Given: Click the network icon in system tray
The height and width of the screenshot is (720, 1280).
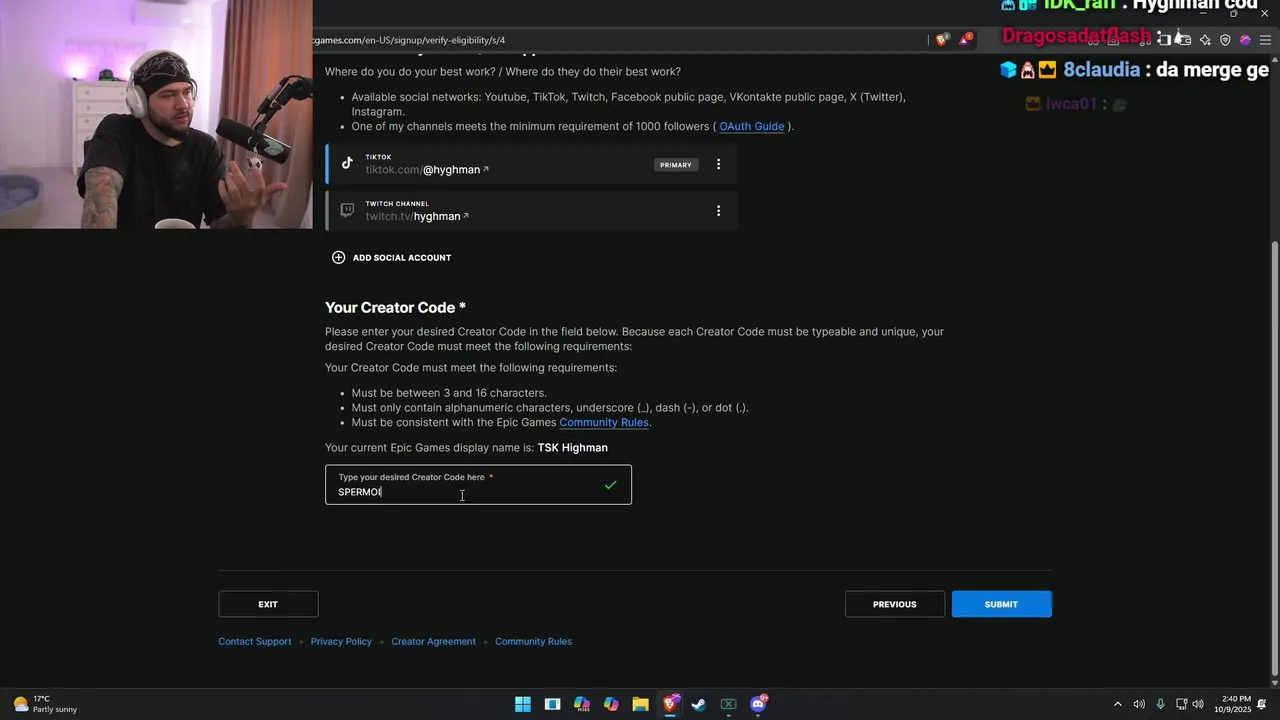Looking at the screenshot, I should (x=1181, y=704).
